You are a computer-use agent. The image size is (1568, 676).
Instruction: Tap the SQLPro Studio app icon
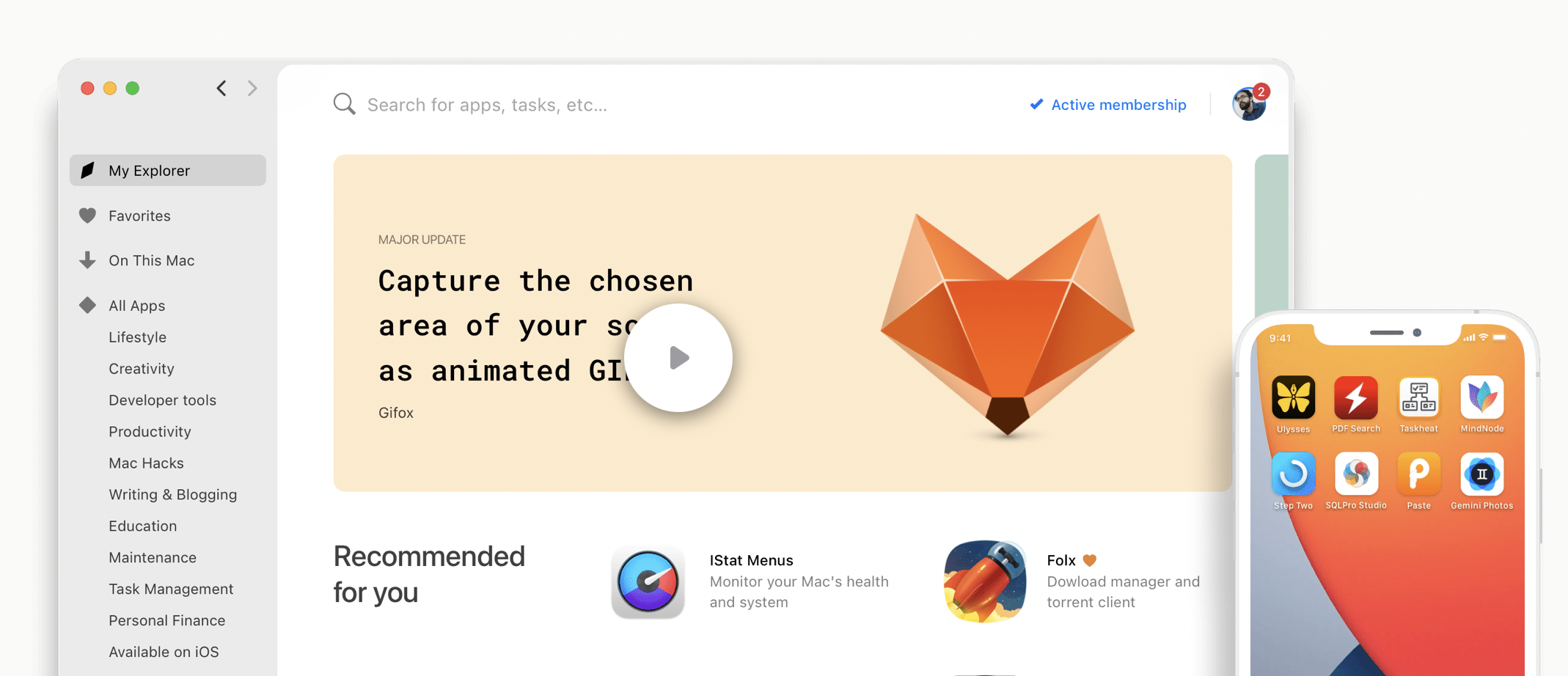click(x=1355, y=474)
